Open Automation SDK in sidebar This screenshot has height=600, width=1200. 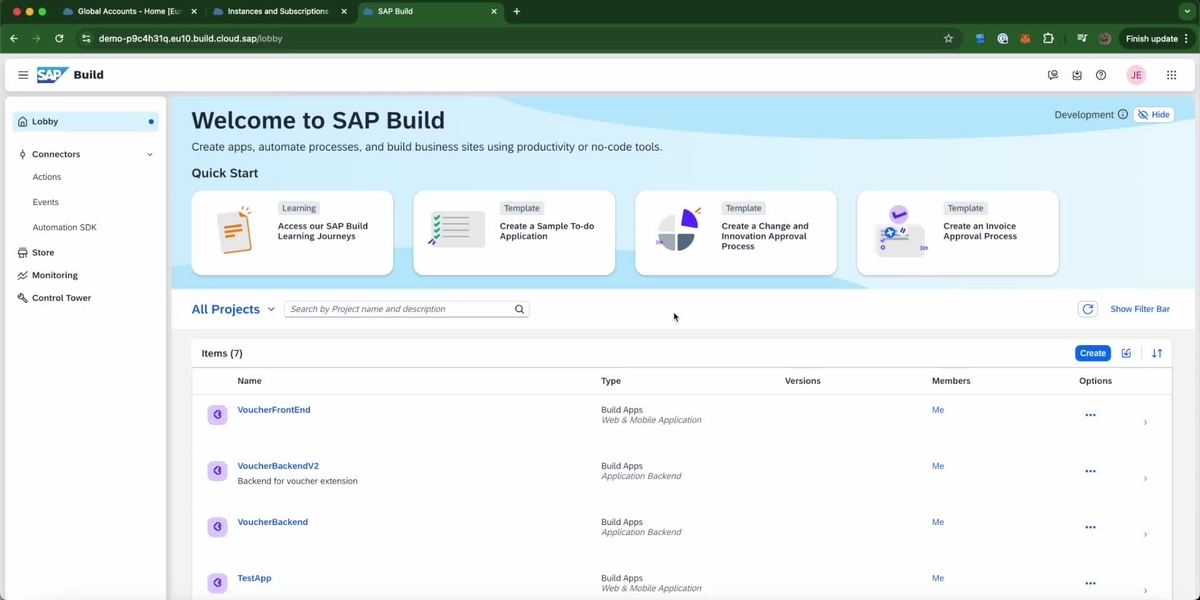click(64, 227)
